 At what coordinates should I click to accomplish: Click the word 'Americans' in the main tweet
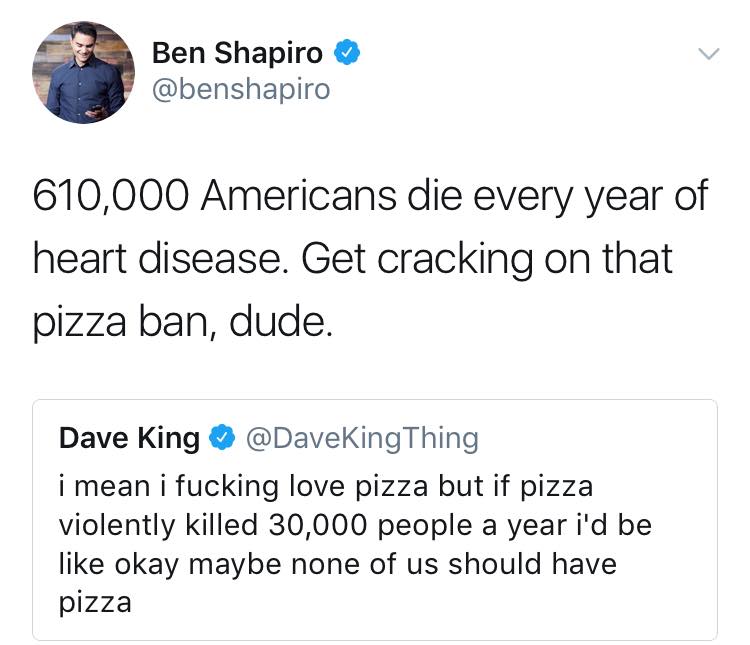tap(298, 196)
